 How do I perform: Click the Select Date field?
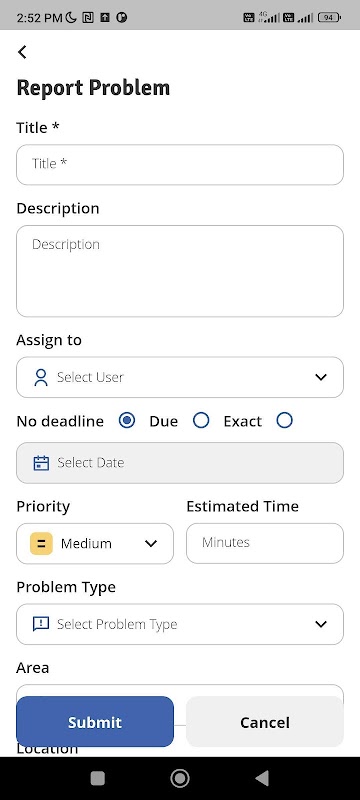[x=180, y=463]
